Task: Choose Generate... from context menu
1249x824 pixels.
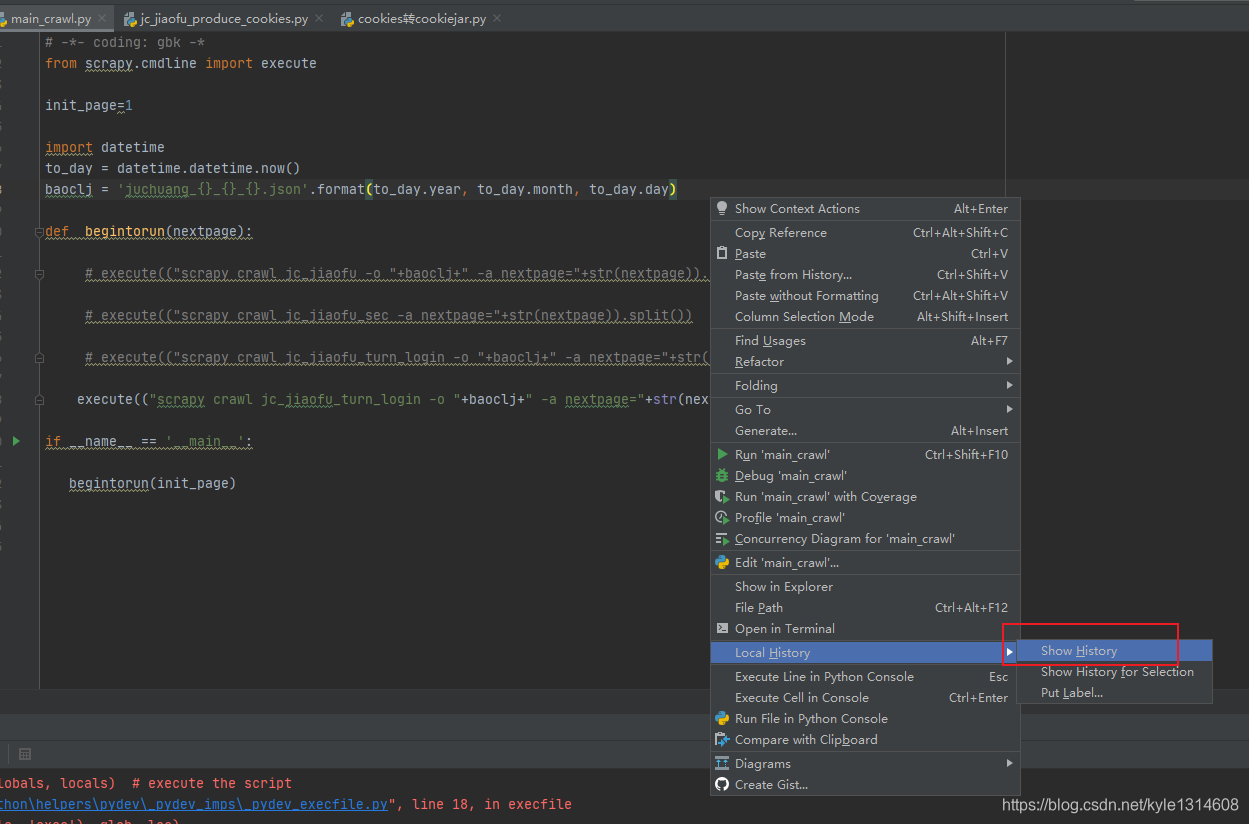Action: click(865, 431)
